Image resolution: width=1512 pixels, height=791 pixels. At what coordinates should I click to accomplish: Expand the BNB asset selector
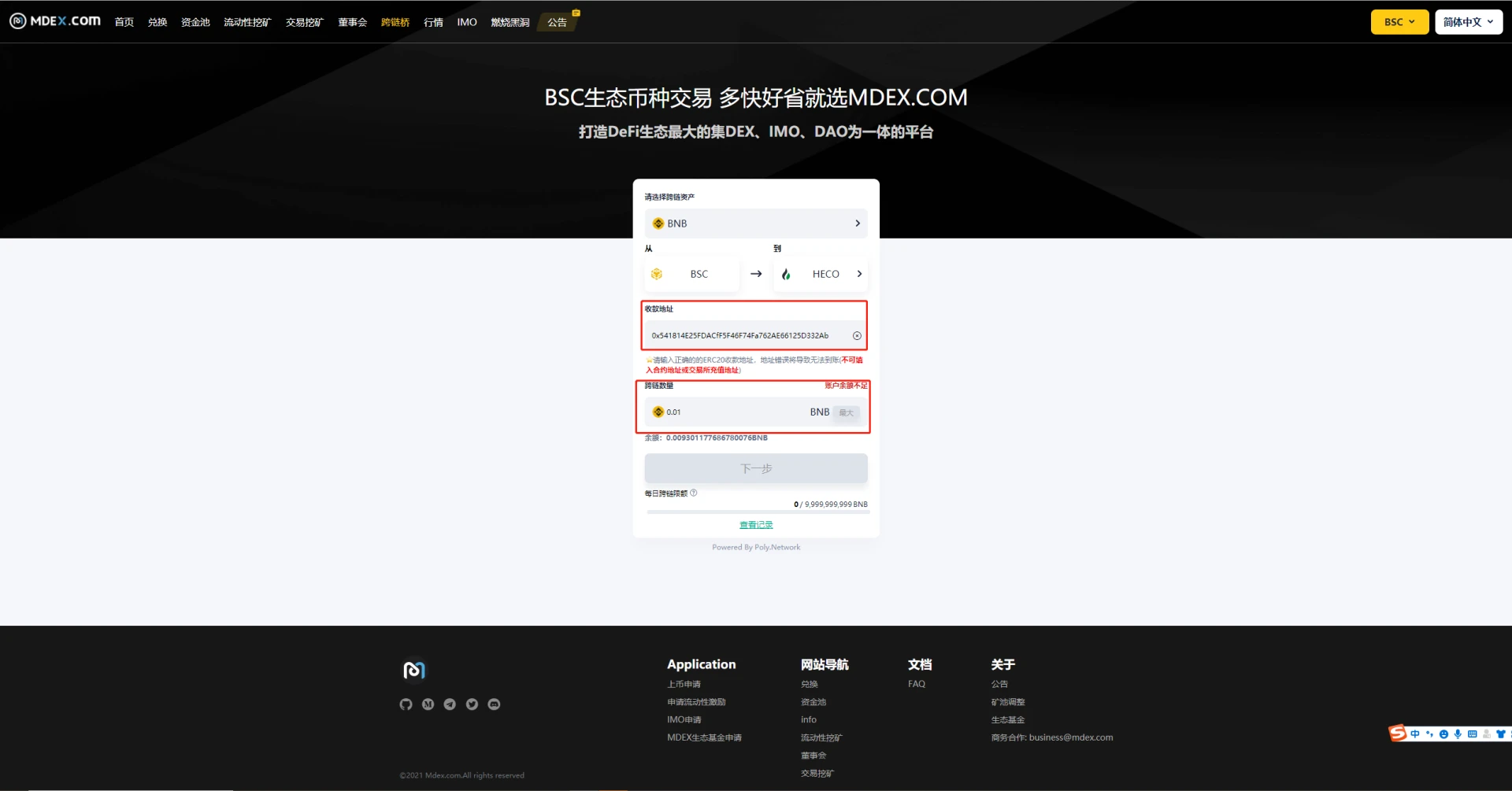pyautogui.click(x=756, y=224)
